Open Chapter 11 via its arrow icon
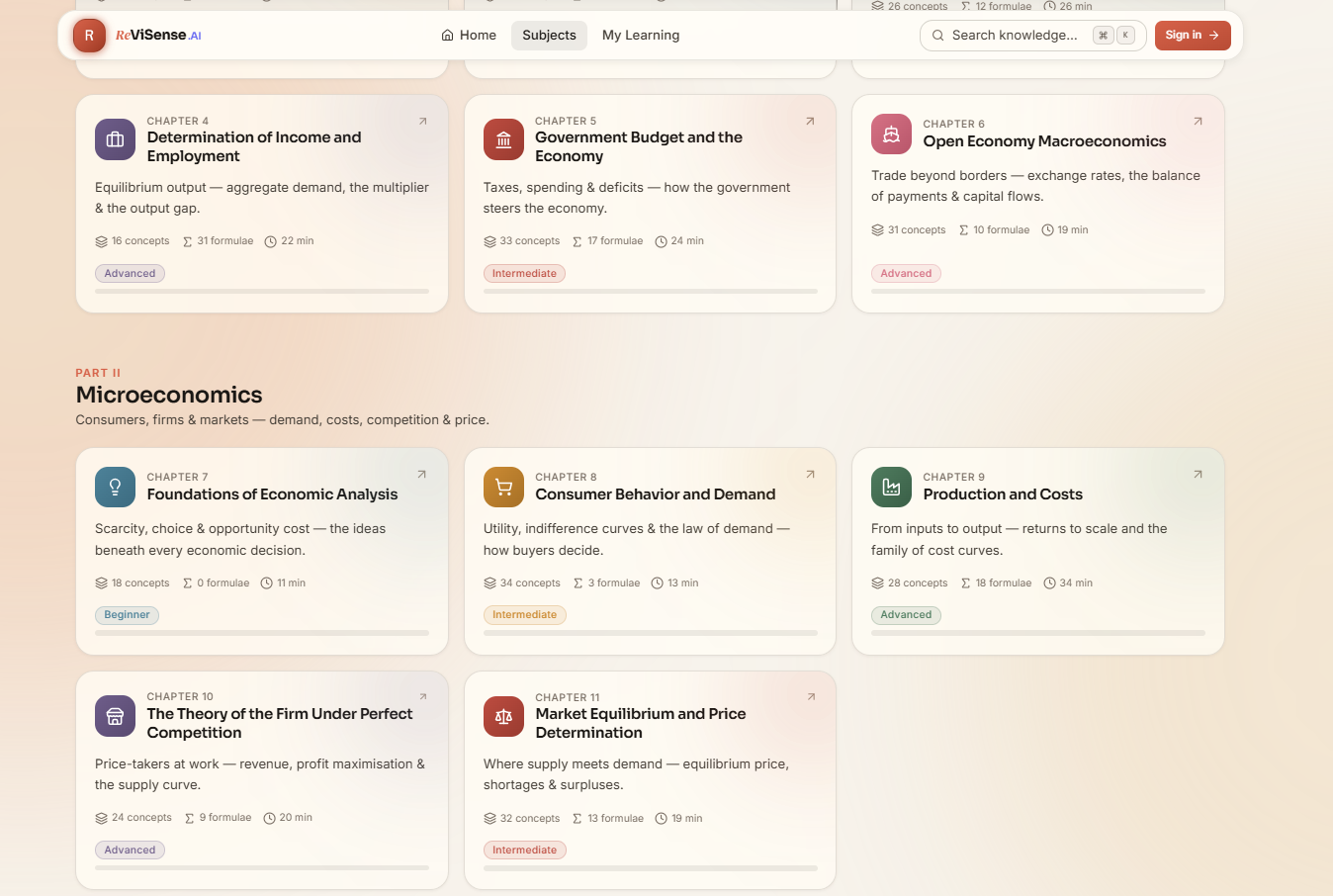Screen dimensions: 1333x896 pyautogui.click(x=810, y=697)
